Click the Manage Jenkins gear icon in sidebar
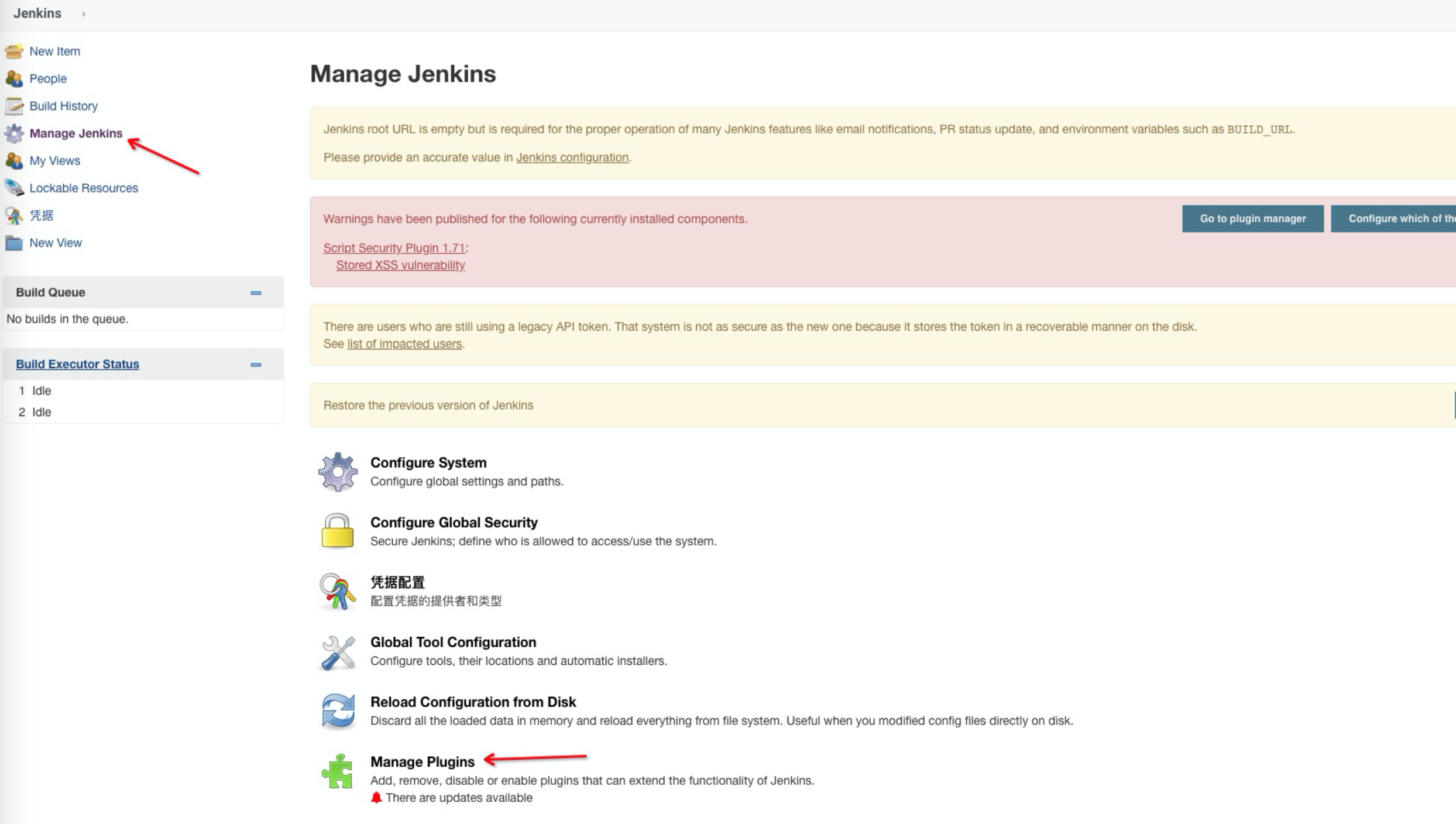 tap(14, 133)
